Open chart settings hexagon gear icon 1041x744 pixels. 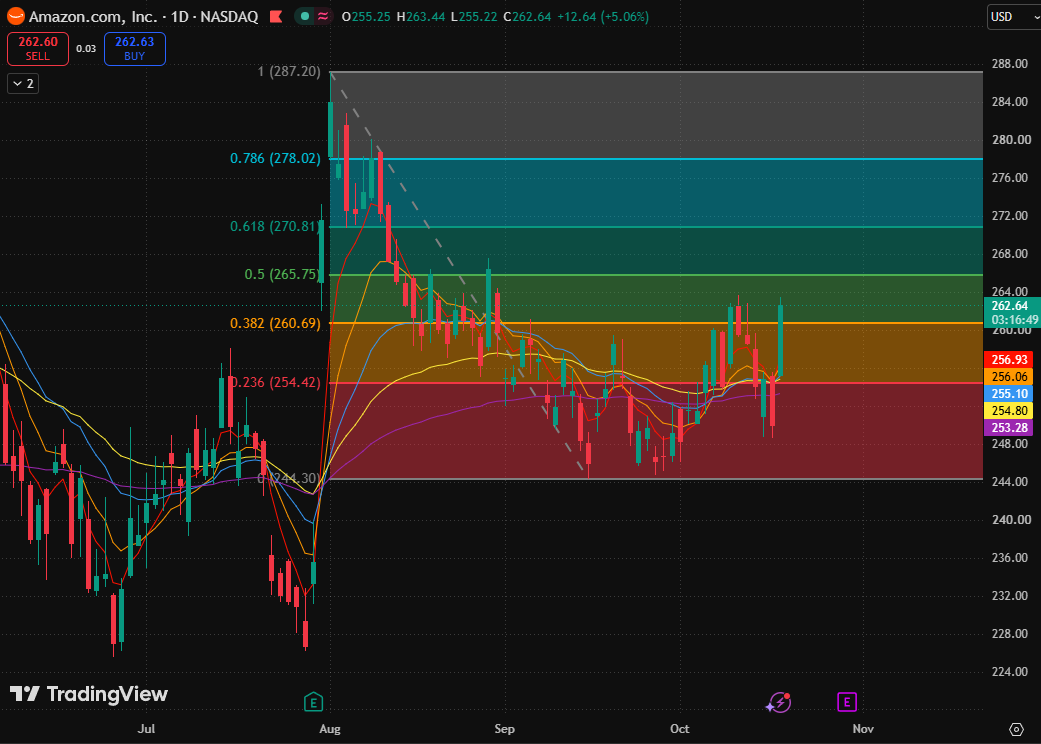tap(1016, 729)
